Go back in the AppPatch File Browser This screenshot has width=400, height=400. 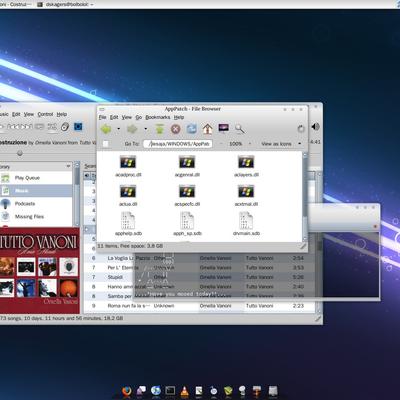coord(106,129)
